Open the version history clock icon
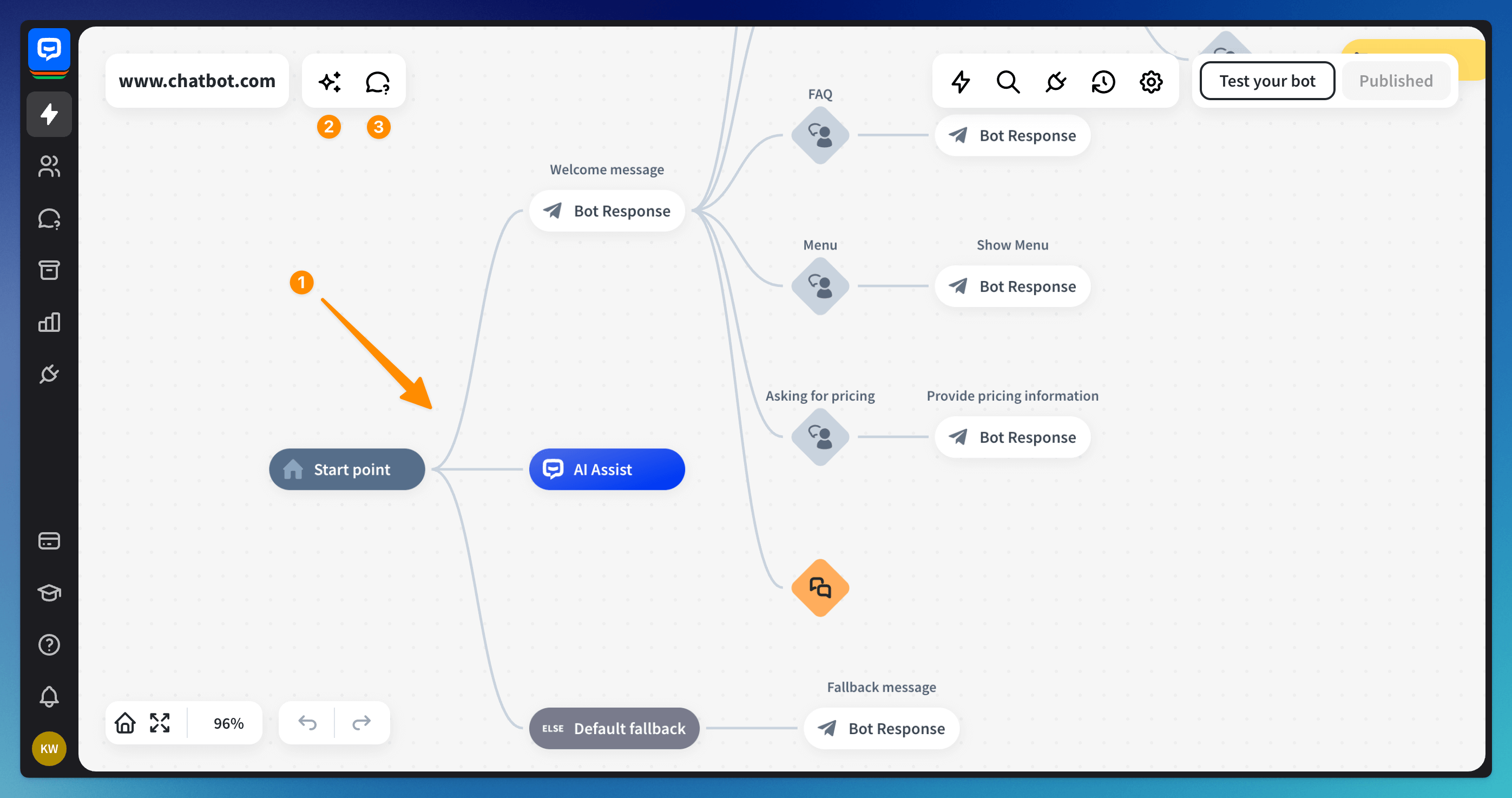The width and height of the screenshot is (1512, 798). (x=1103, y=82)
